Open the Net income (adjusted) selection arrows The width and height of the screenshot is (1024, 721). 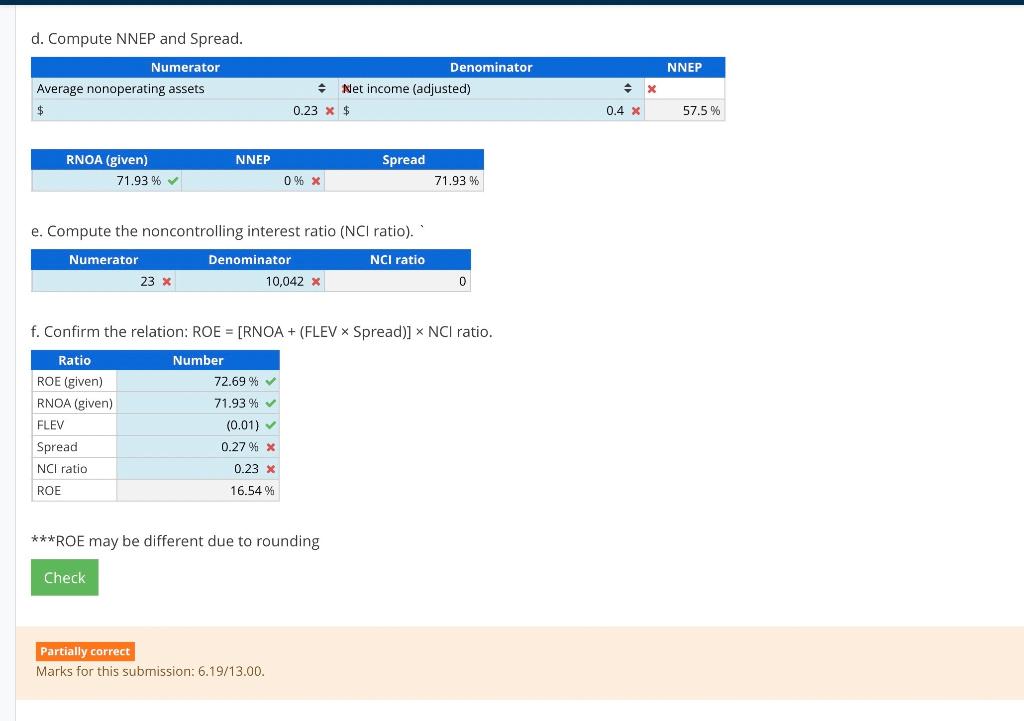click(x=628, y=88)
